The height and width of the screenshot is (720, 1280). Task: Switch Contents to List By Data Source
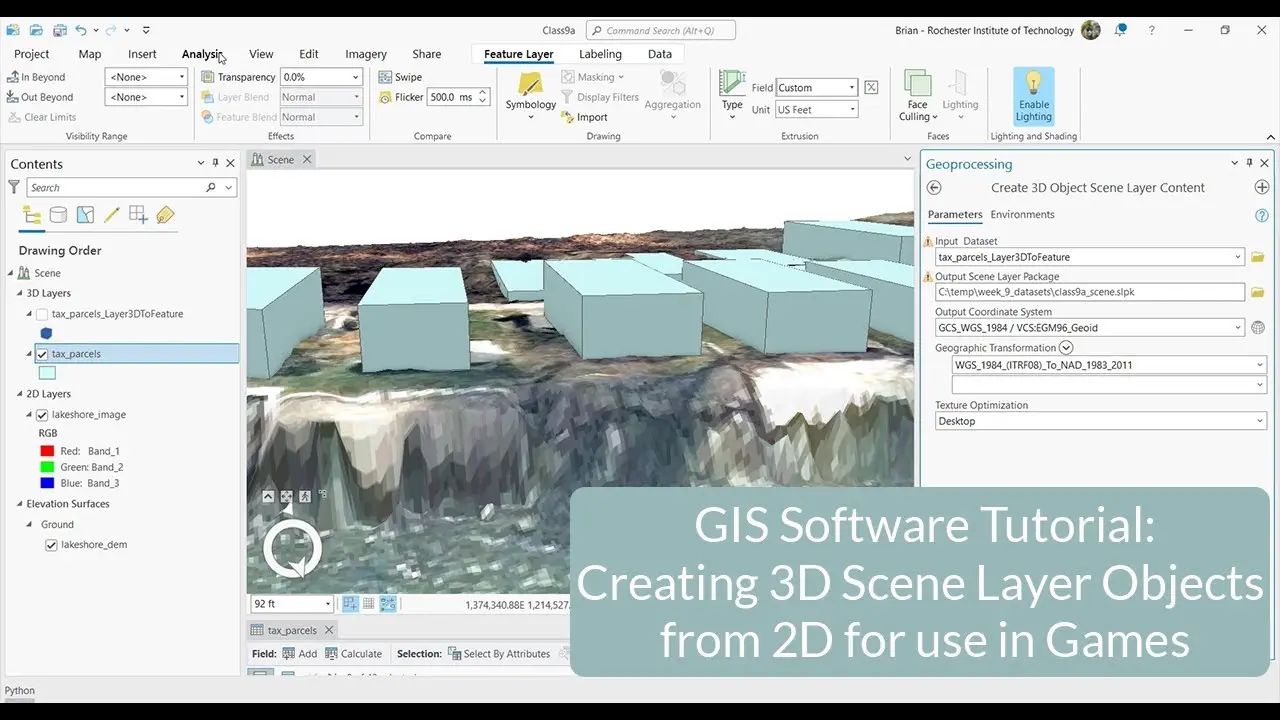(x=59, y=215)
